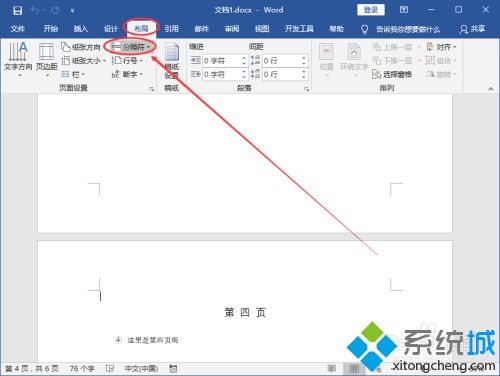
Task: Switch to the 邮件 tab
Action: point(202,29)
